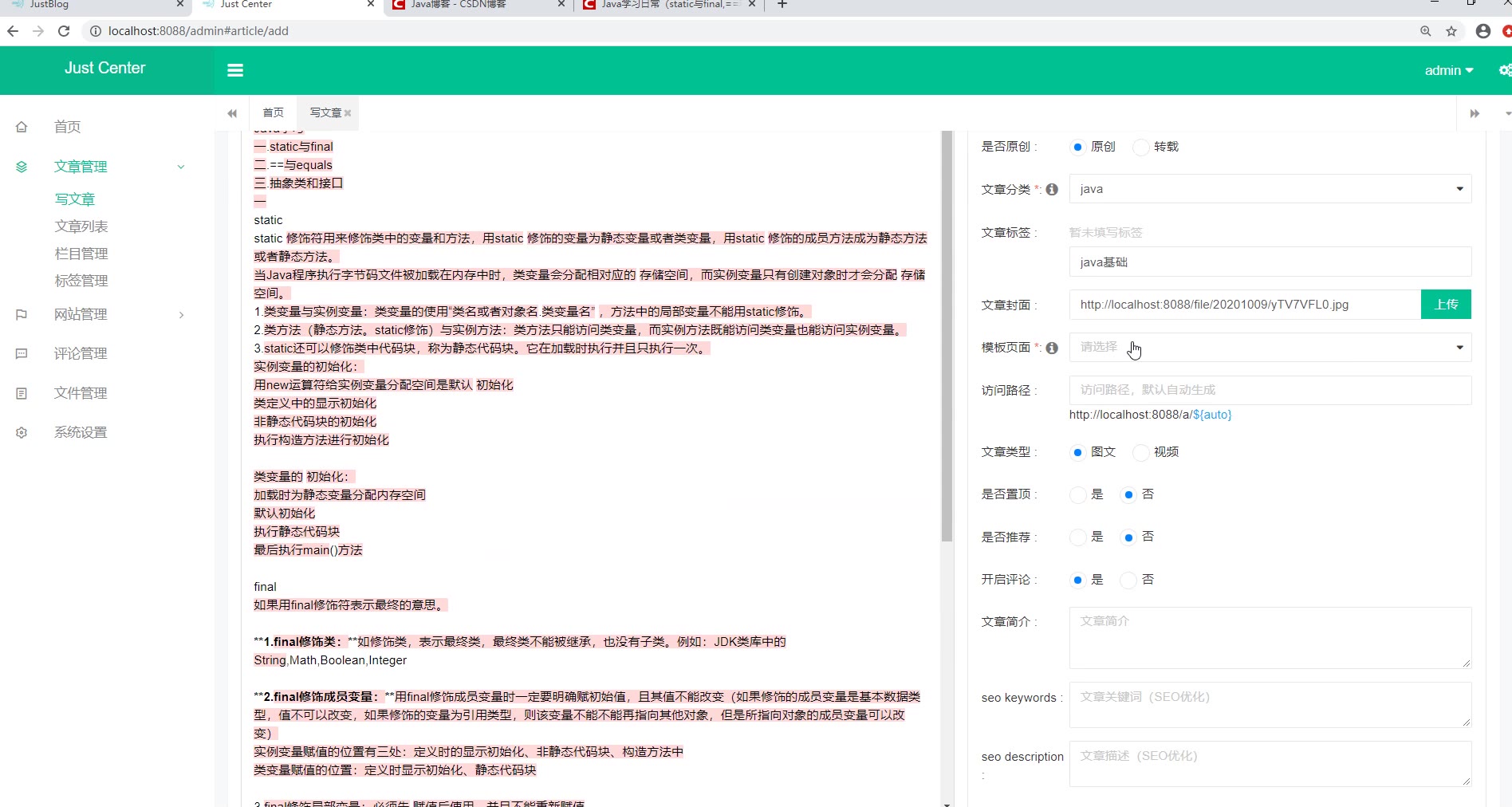This screenshot has height=807, width=1512.
Task: Click the hamburger menu toggle icon
Action: [234, 70]
